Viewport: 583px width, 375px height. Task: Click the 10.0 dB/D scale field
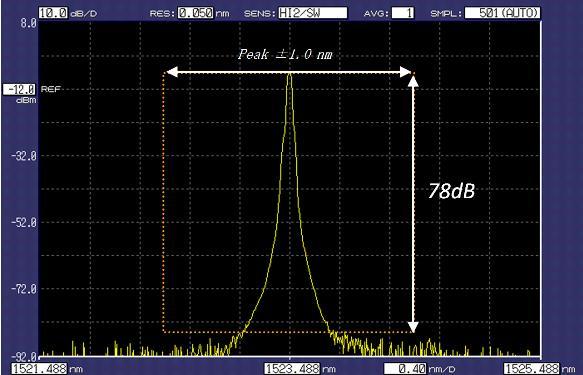pyautogui.click(x=53, y=13)
